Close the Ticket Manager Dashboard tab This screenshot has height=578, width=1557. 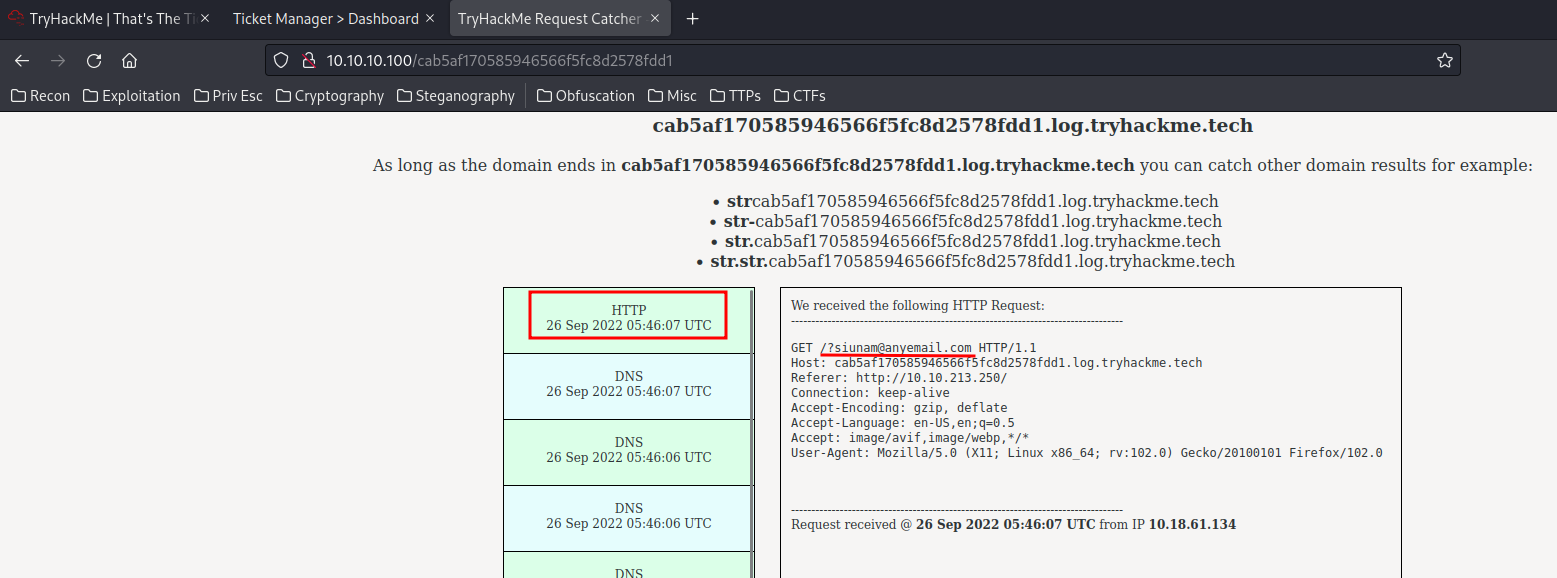pyautogui.click(x=430, y=18)
